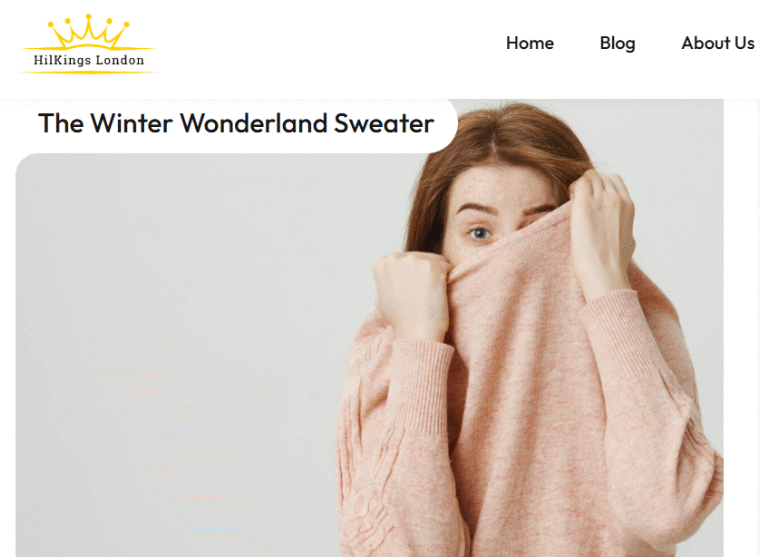Click the yellow underline beneath logo

pos(88,72)
